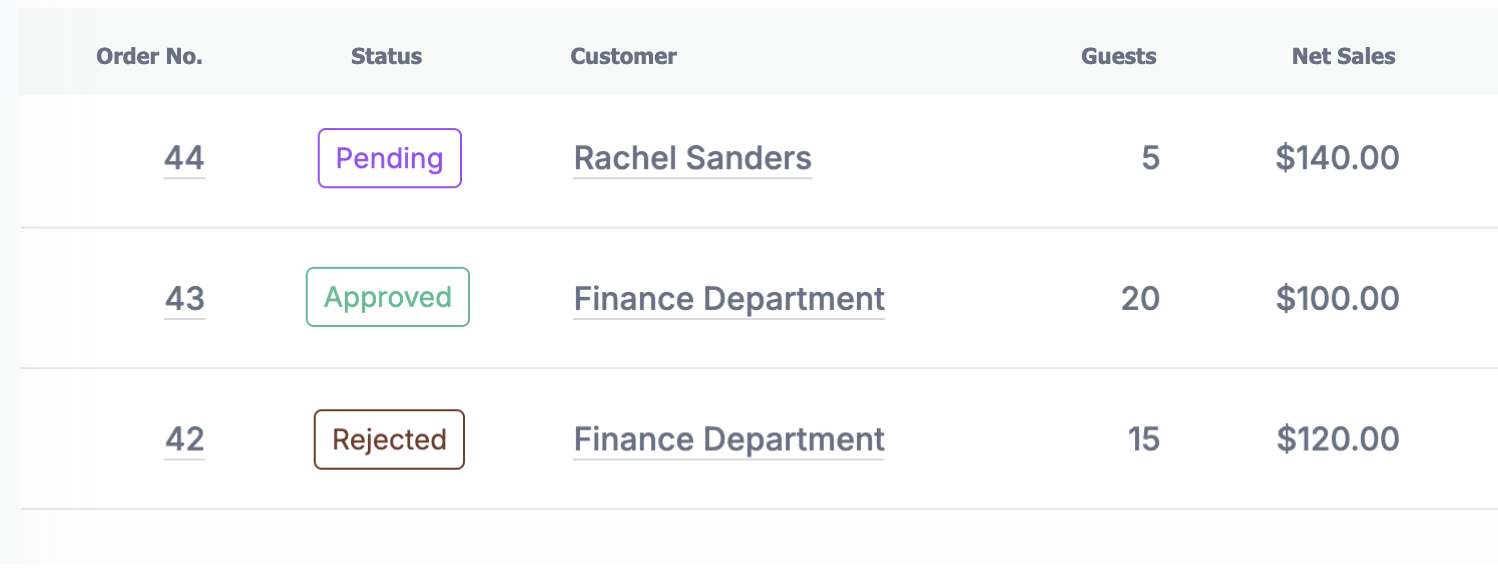Image resolution: width=1498 pixels, height=568 pixels.
Task: Sort by the Order No. column header
Action: 149,56
